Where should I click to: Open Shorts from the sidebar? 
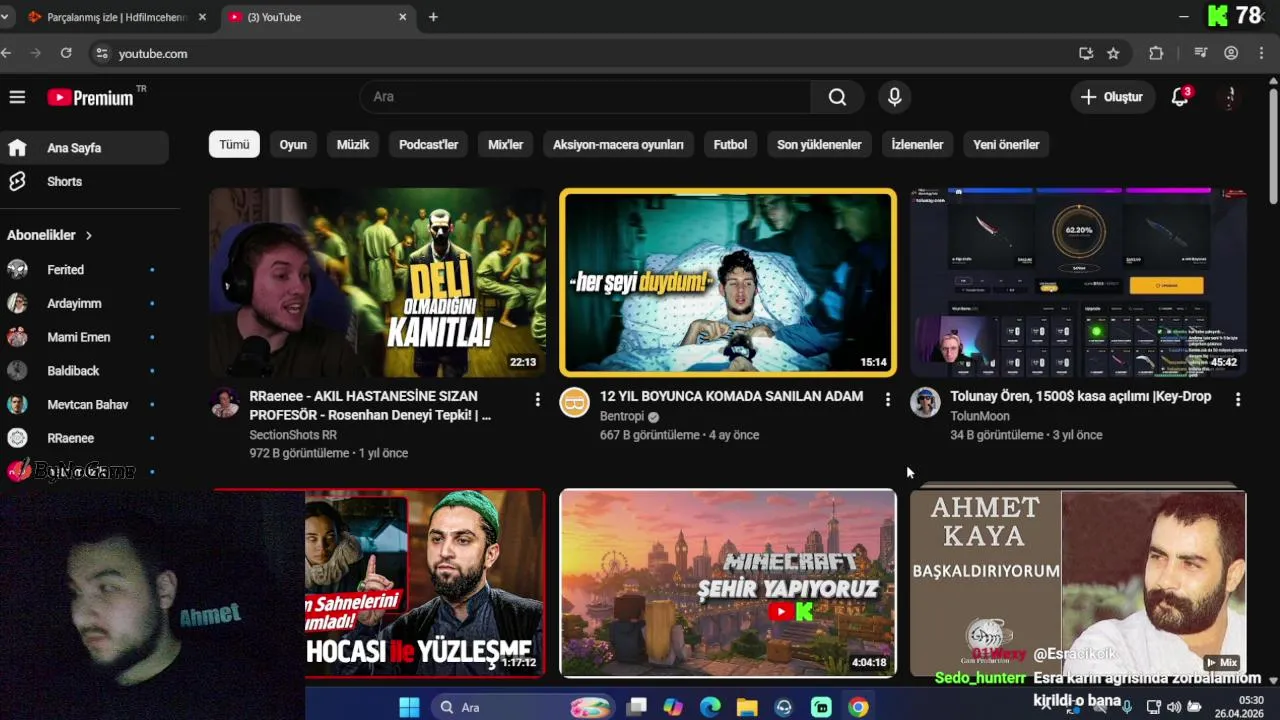tap(84, 182)
